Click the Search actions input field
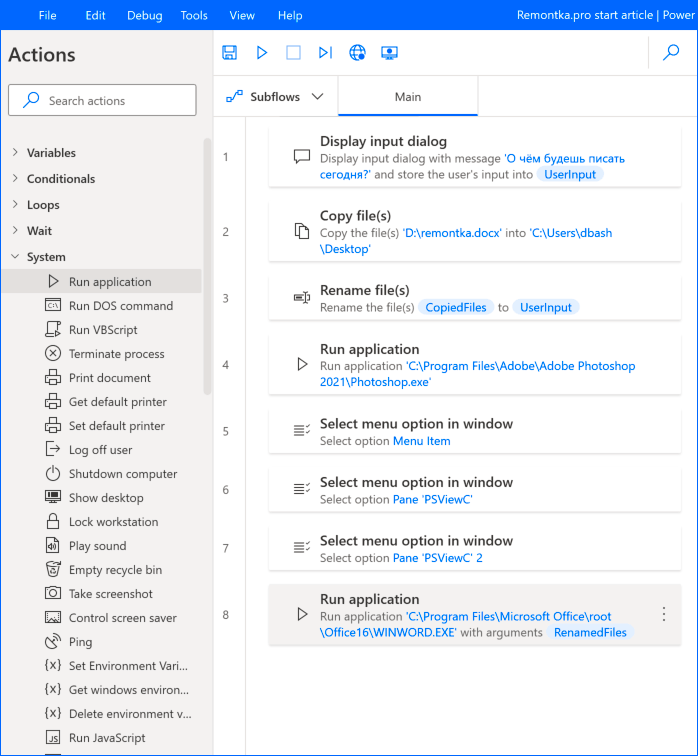Image resolution: width=698 pixels, height=756 pixels. point(102,100)
